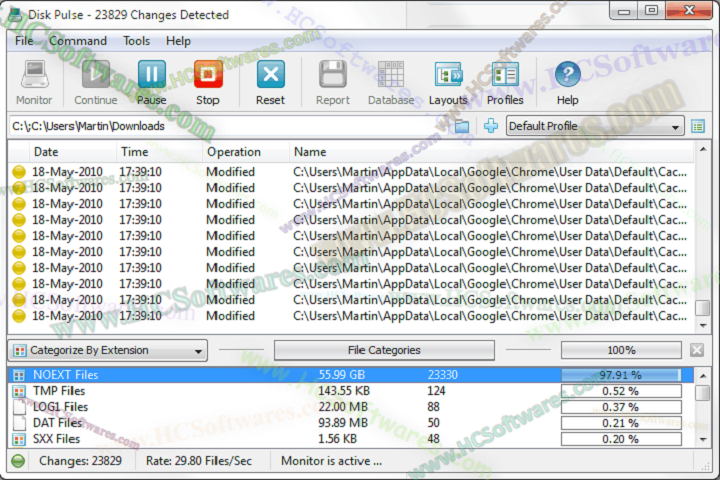Open the Report toolbar icon

pos(332,74)
